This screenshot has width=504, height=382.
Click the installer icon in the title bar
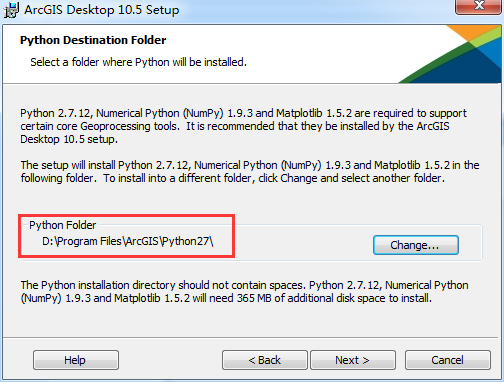click(x=11, y=10)
